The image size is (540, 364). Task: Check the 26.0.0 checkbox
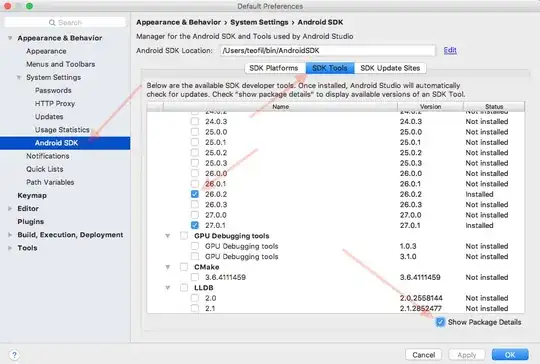(195, 173)
